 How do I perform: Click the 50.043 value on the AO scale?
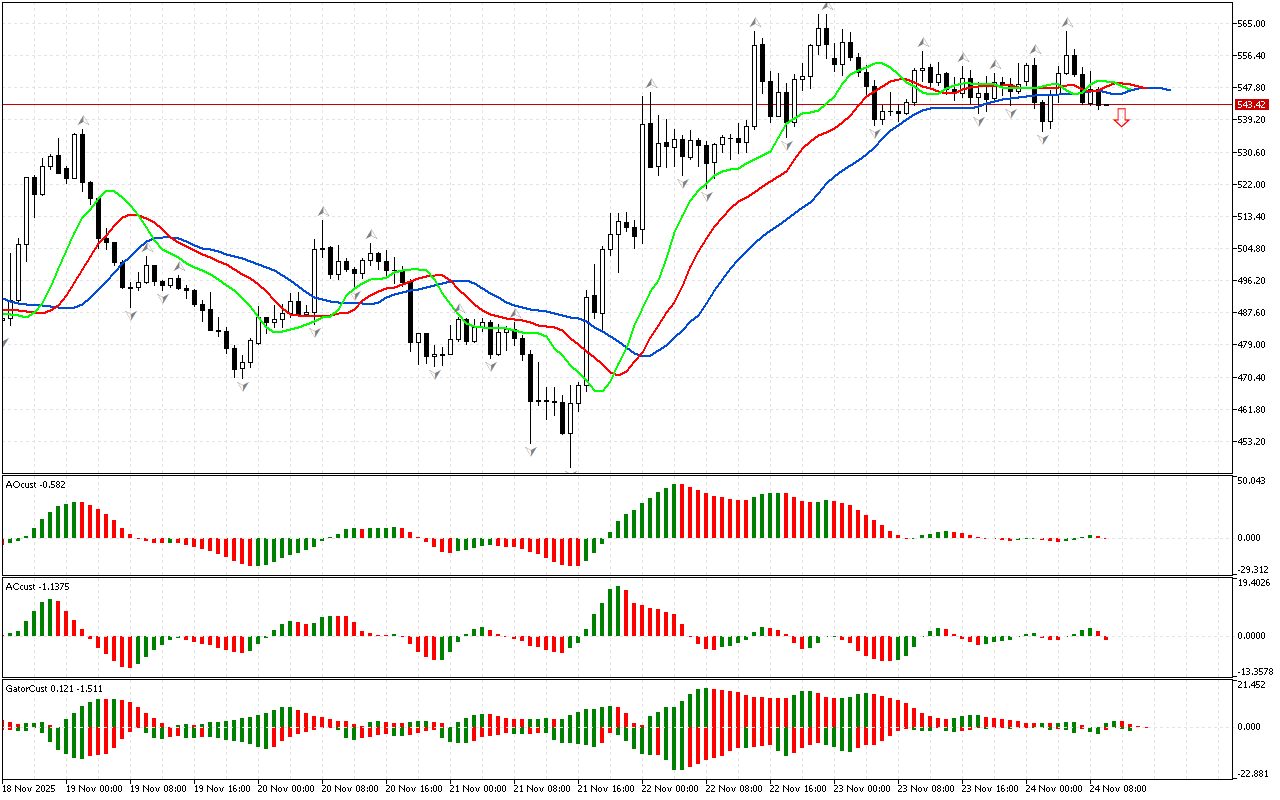[x=1252, y=482]
